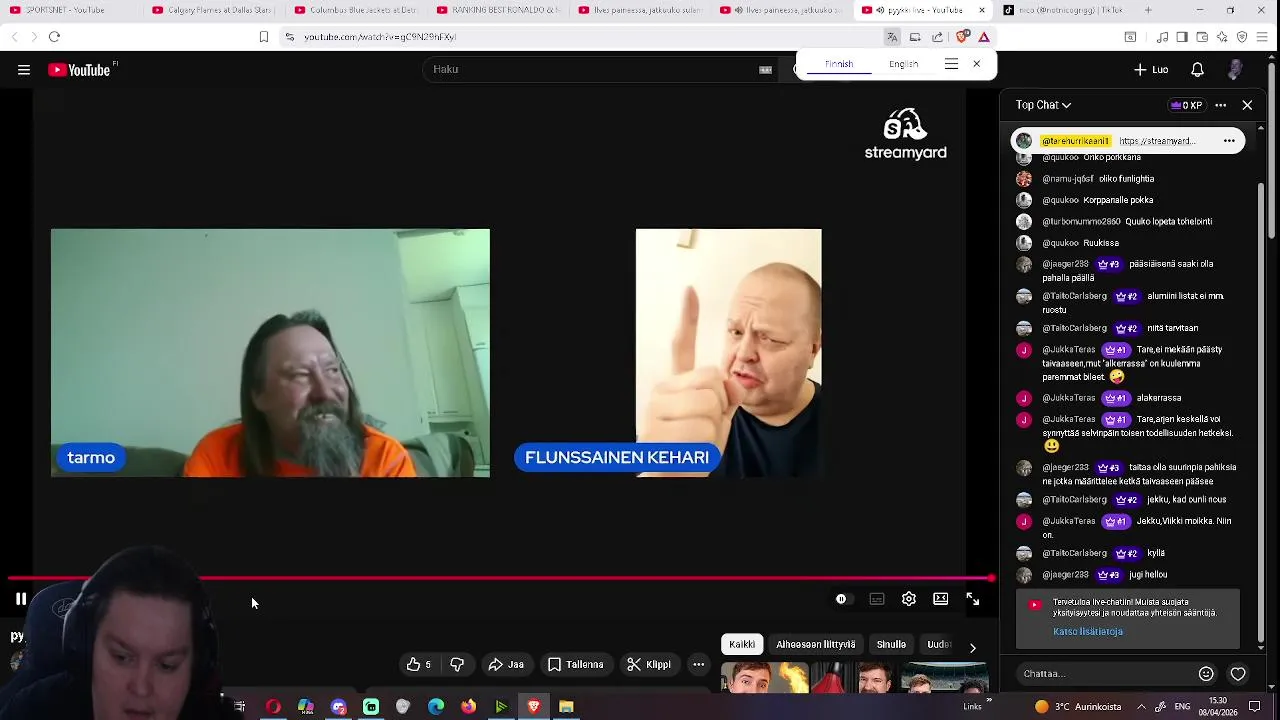Open Brave Shields lion icon
The image size is (1280, 720).
(x=962, y=37)
